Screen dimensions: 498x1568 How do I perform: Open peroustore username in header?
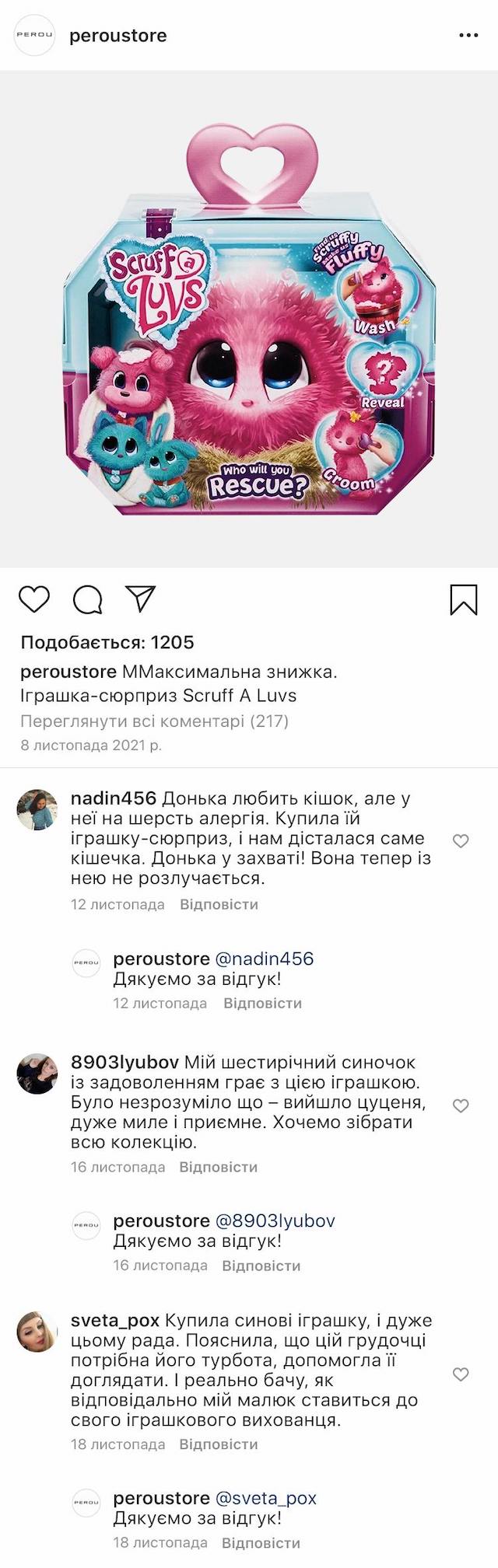pos(118,36)
